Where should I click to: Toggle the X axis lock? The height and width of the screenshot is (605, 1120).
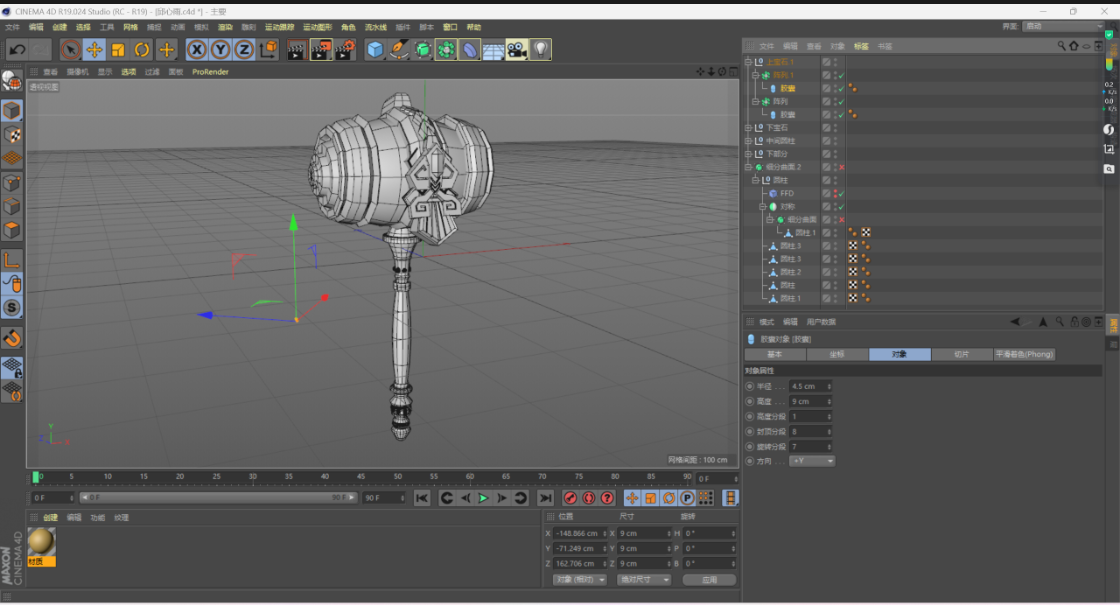tap(197, 49)
